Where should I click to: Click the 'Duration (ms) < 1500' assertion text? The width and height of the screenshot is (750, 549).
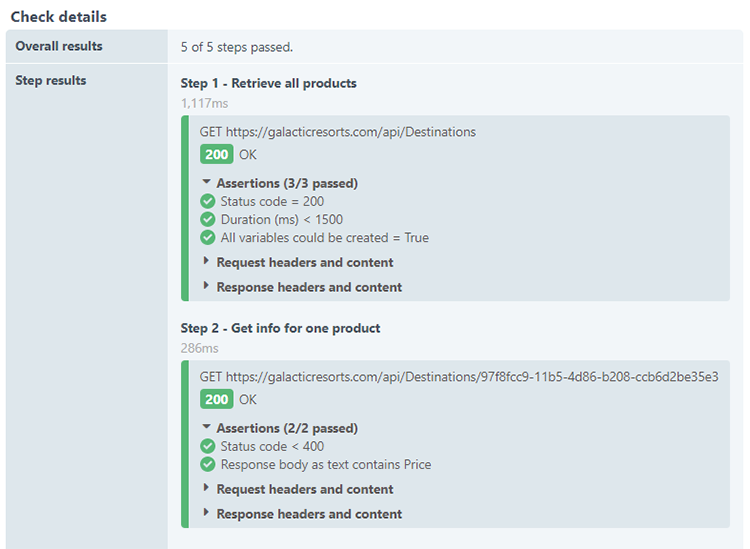pos(282,220)
